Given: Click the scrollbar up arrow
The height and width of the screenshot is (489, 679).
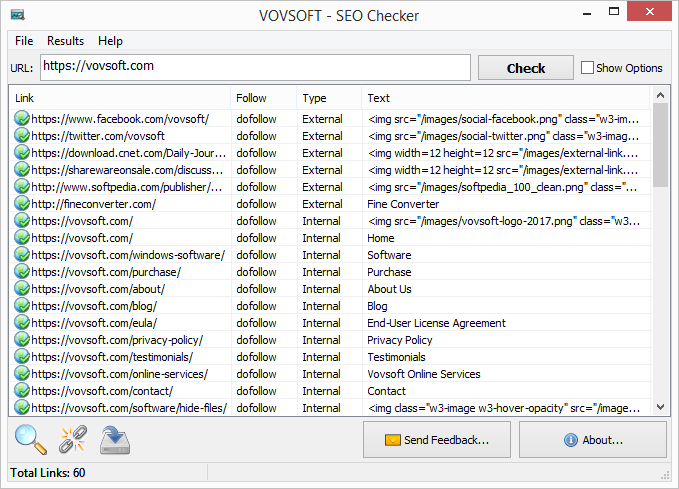Looking at the screenshot, I should [x=660, y=95].
